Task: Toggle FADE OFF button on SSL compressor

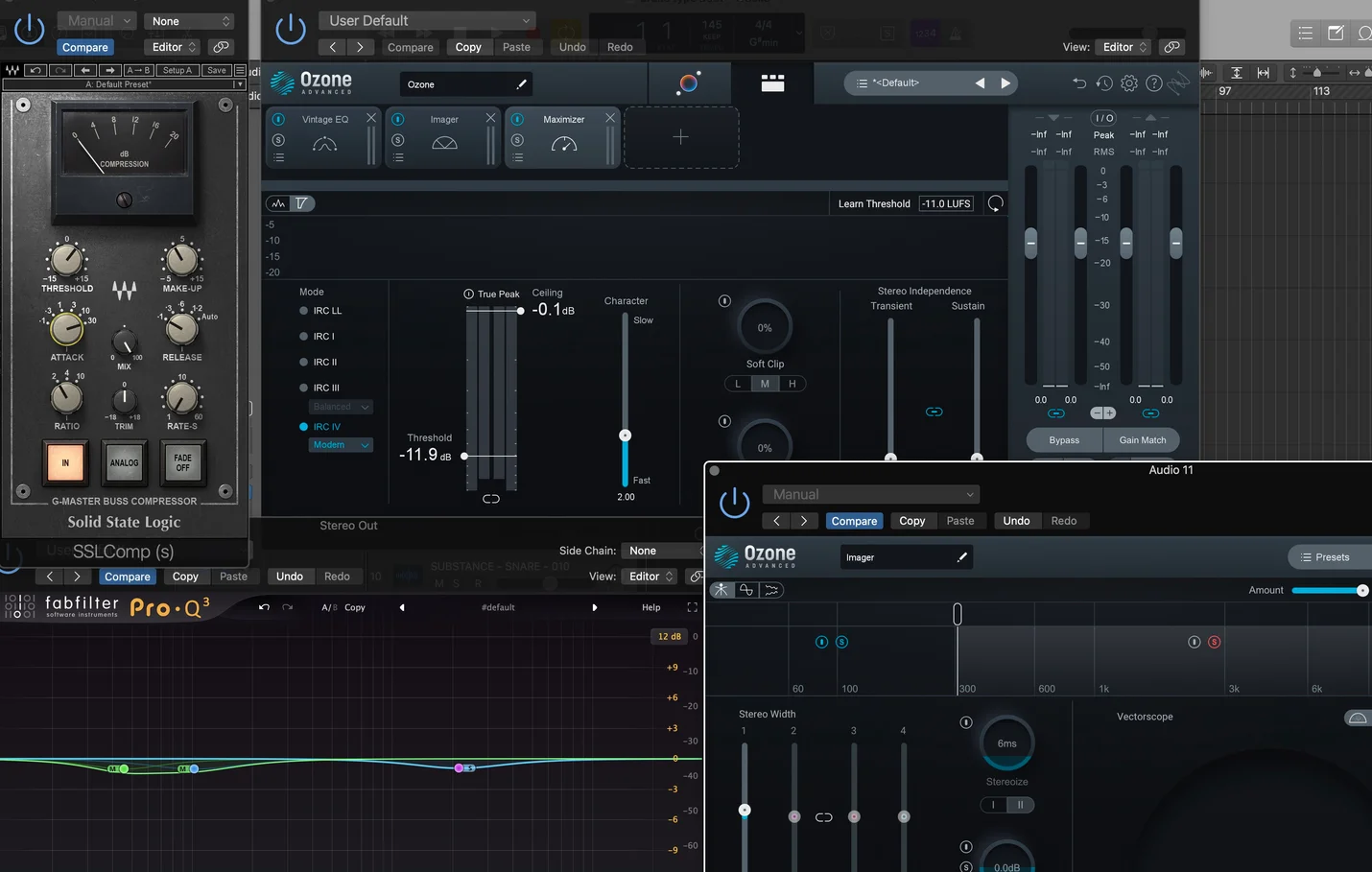Action: tap(182, 462)
